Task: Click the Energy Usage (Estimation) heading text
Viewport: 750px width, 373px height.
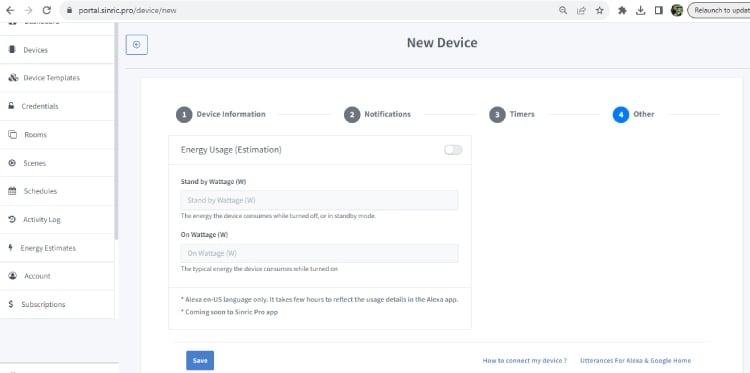Action: [x=231, y=150]
